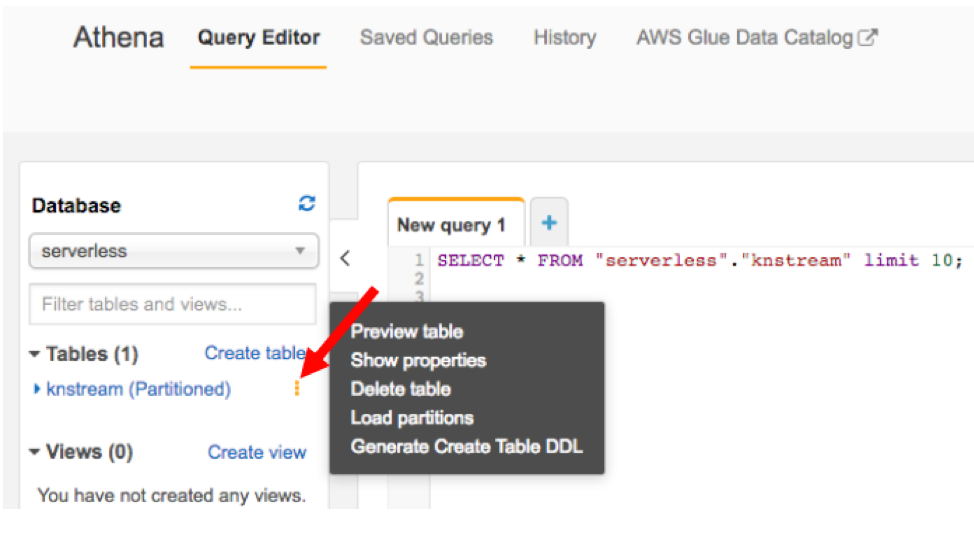Open the History tab
The height and width of the screenshot is (543, 974).
coord(564,38)
